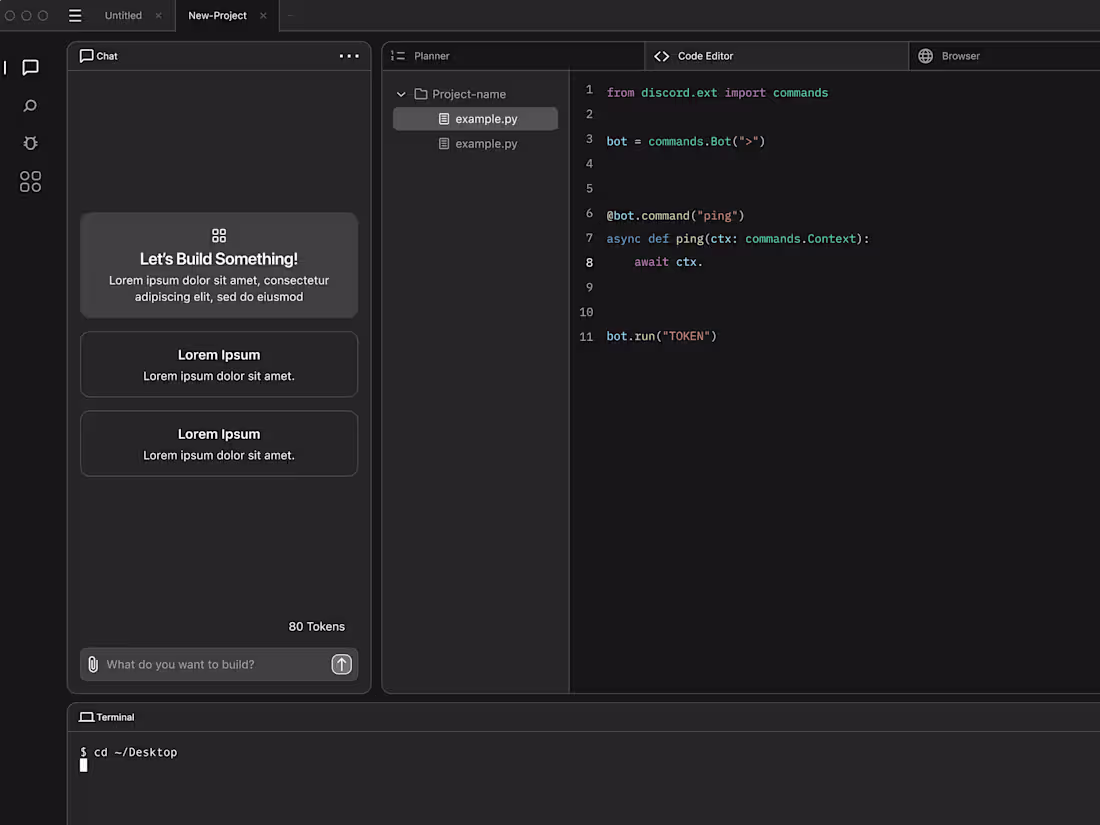This screenshot has width=1100, height=825.
Task: Click the checklist icon on the Planner panel
Action: click(396, 55)
